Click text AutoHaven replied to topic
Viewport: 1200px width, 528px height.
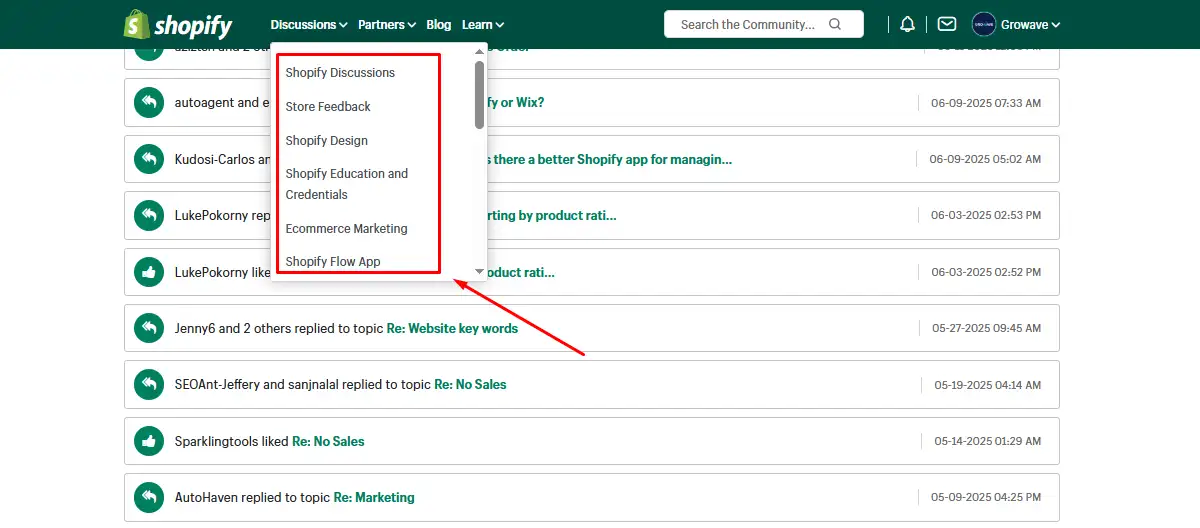pyautogui.click(x=252, y=497)
